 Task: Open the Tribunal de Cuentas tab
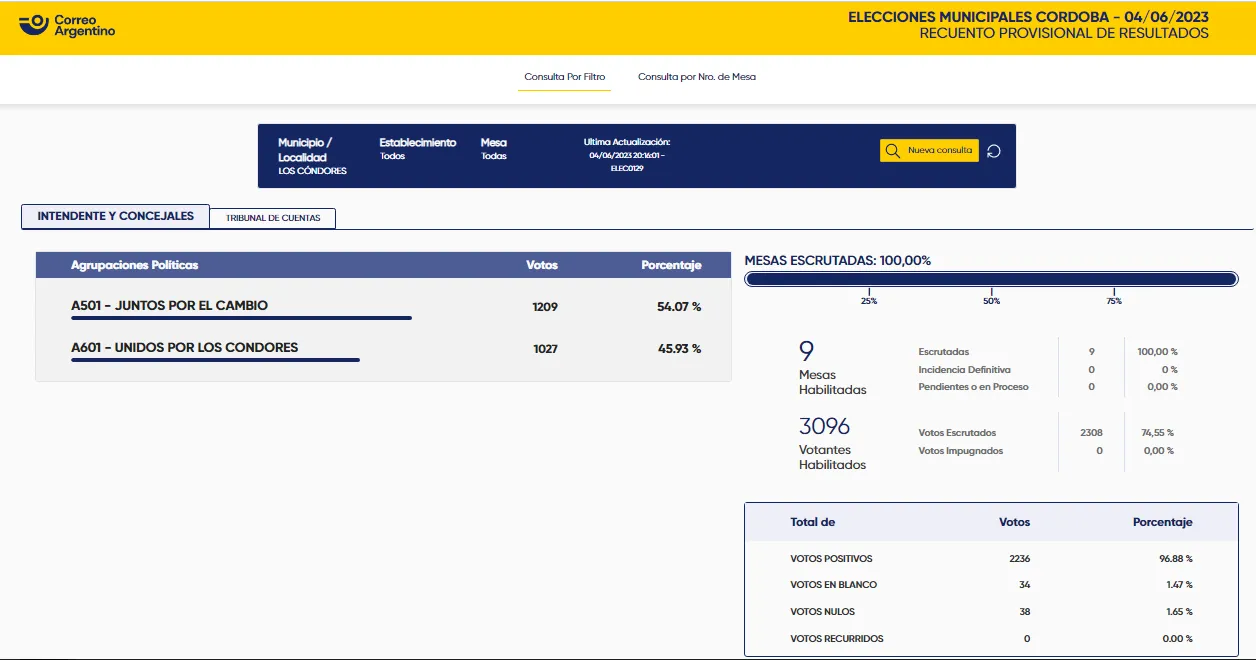click(x=273, y=218)
